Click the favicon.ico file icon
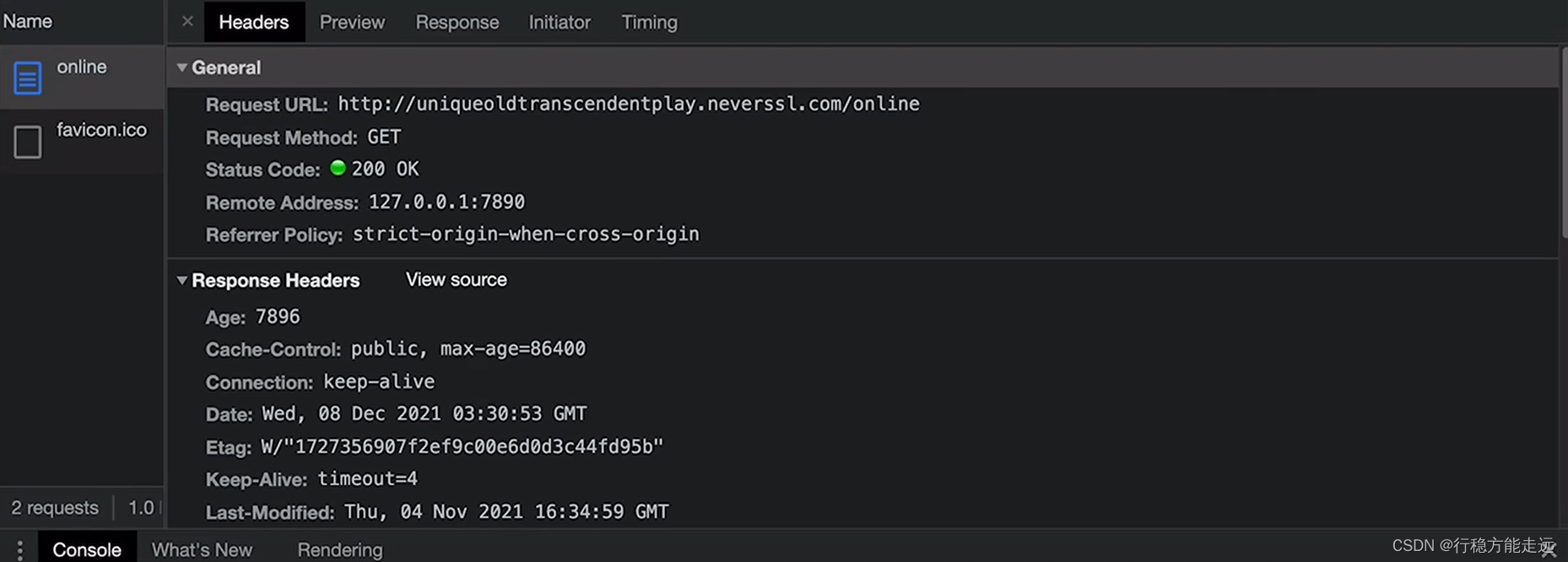This screenshot has height=562, width=1568. click(28, 142)
